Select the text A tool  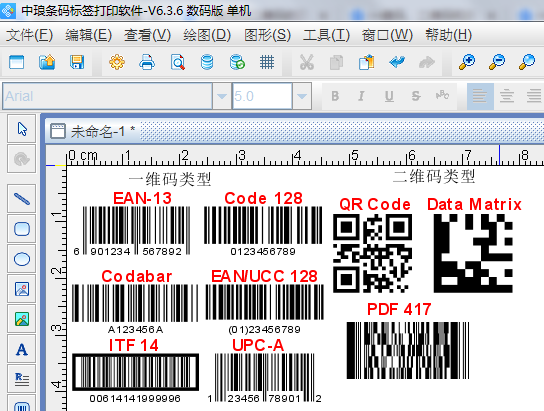click(x=22, y=349)
